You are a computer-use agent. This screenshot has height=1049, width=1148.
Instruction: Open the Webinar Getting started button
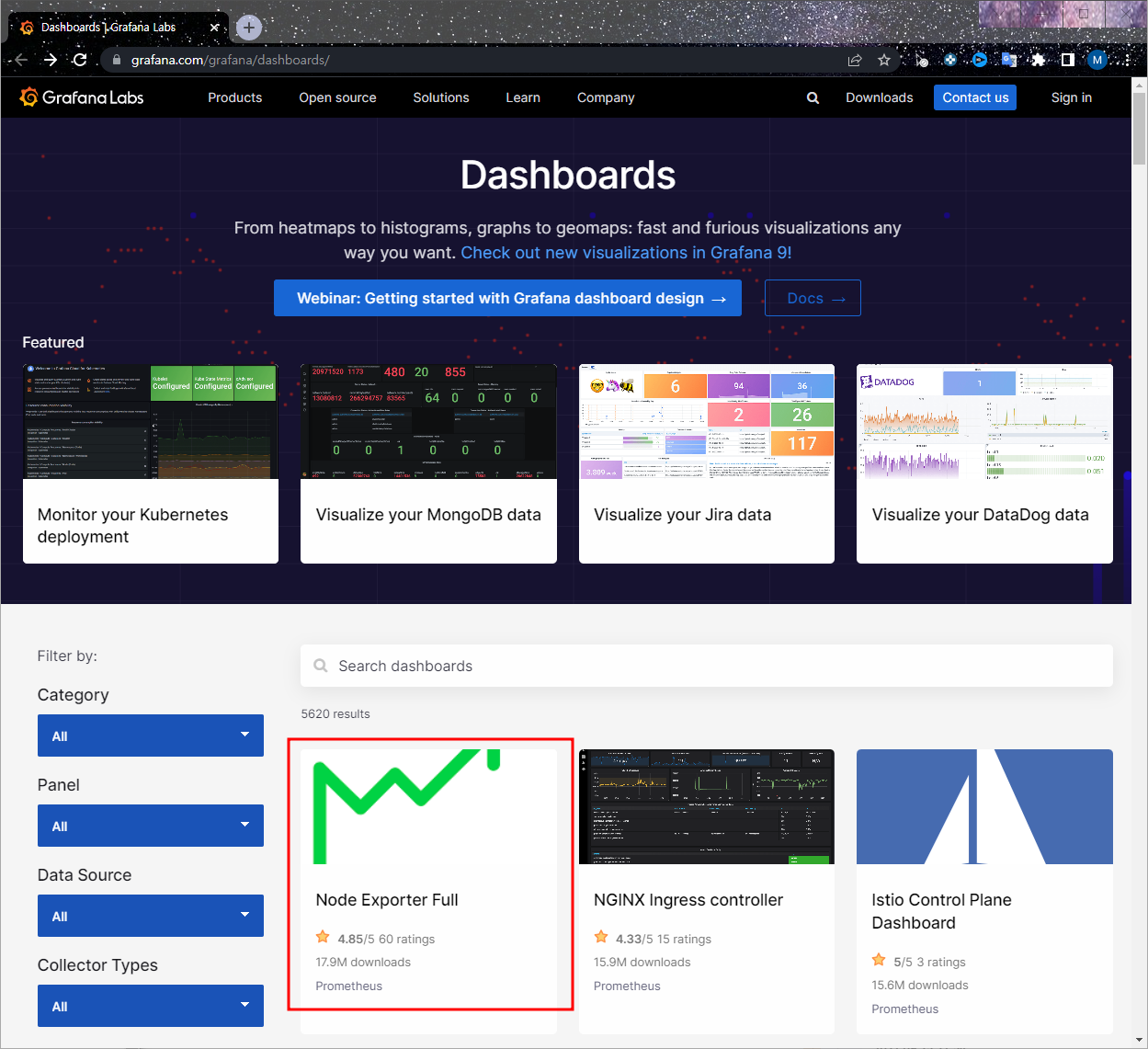(x=507, y=298)
